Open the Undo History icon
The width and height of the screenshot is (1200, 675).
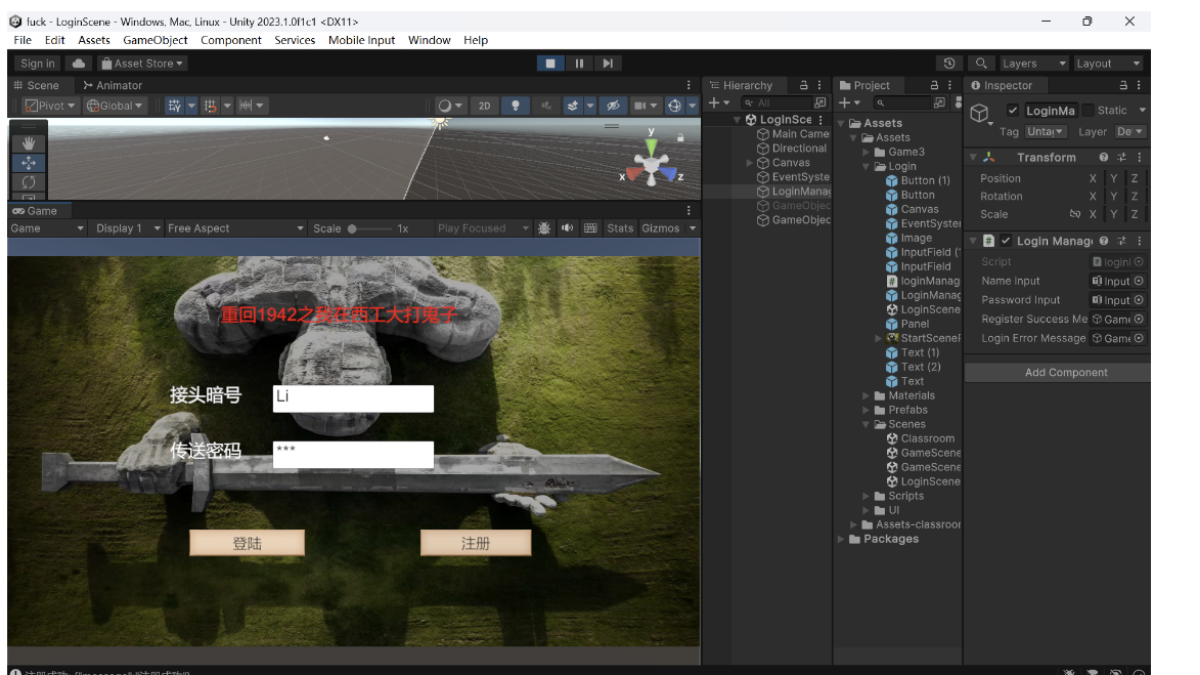point(949,63)
